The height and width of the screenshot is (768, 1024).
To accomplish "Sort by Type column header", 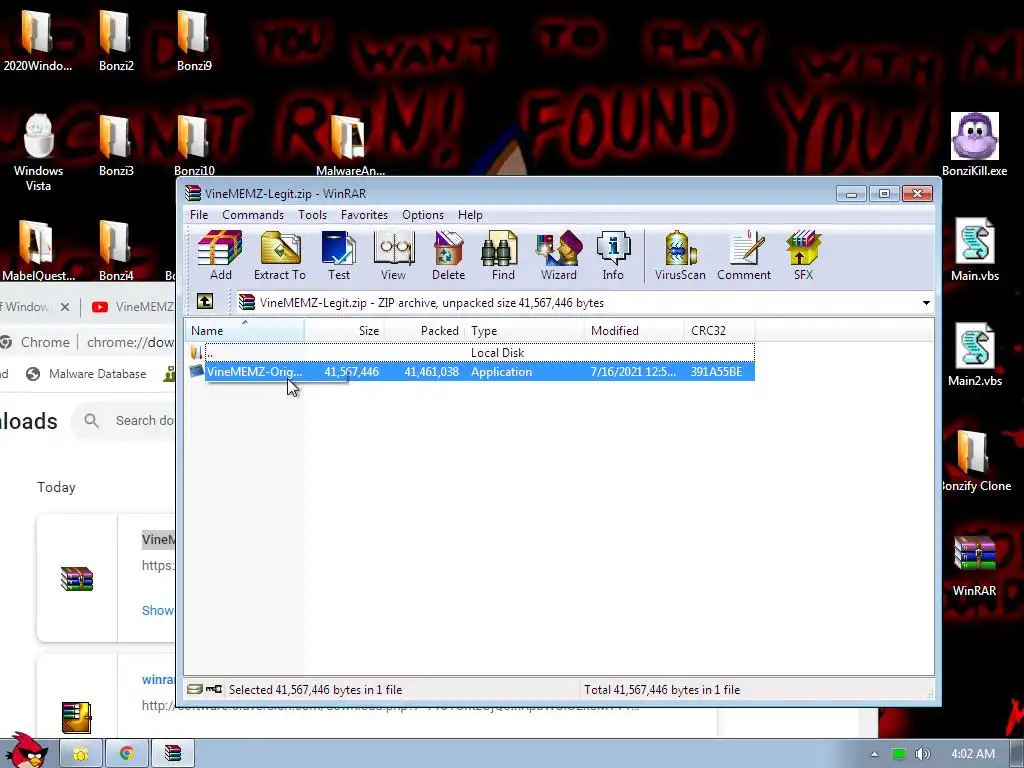I will point(524,330).
